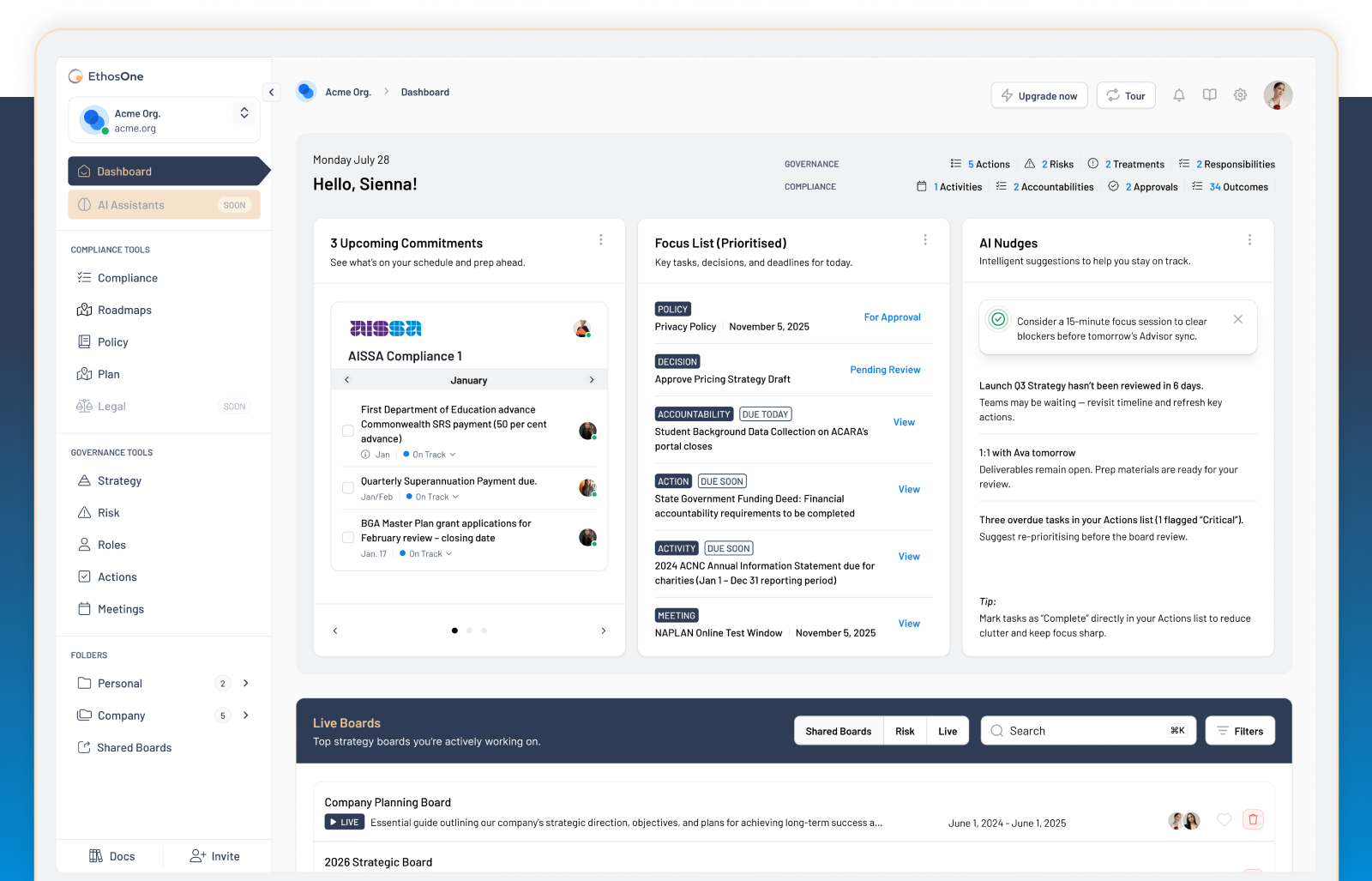This screenshot has width=1372, height=881.
Task: Delete Company Planning Board with trash icon
Action: coord(1253,819)
